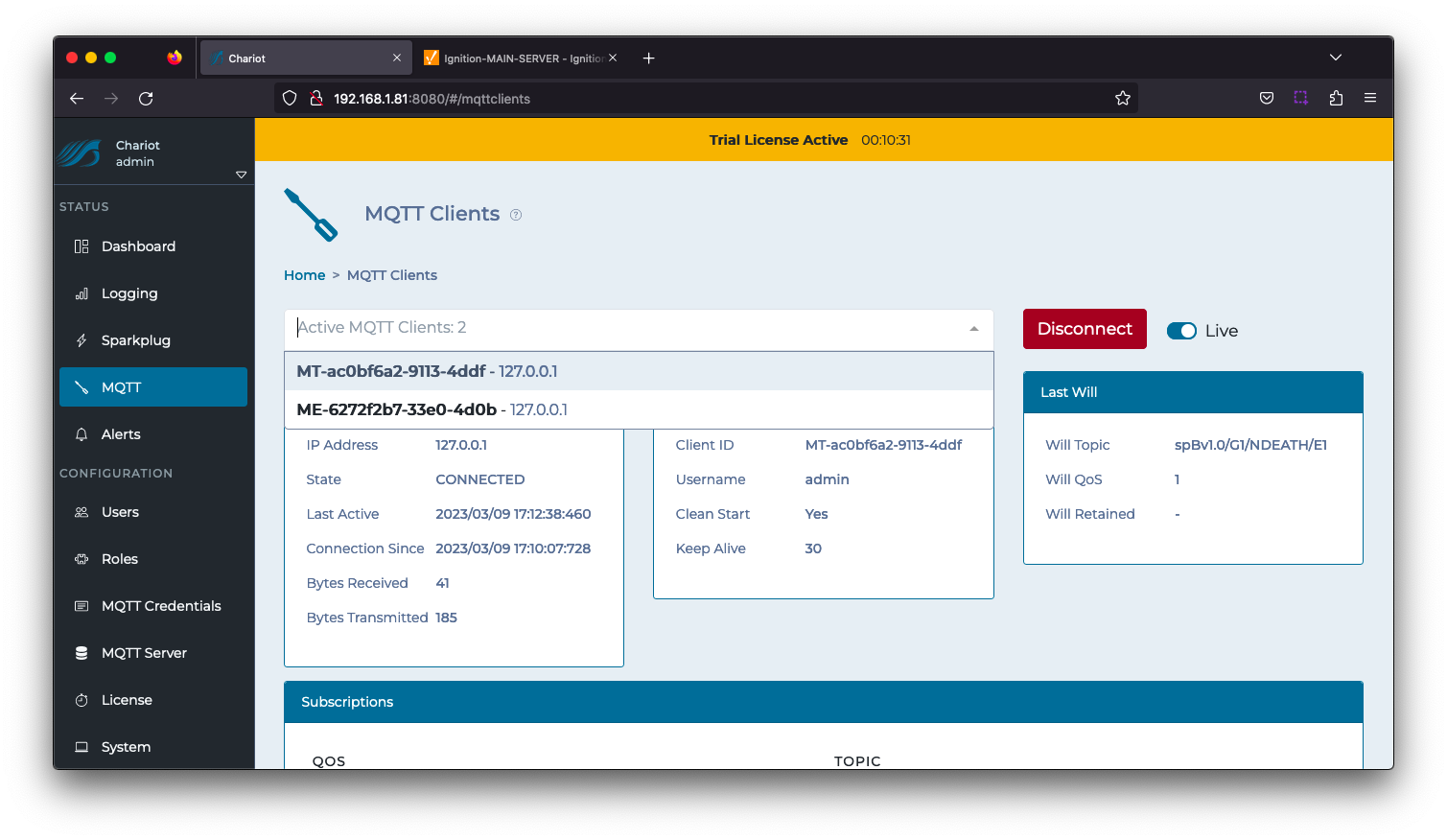Click the connection not secure padlock icon
The height and width of the screenshot is (840, 1447).
point(315,98)
